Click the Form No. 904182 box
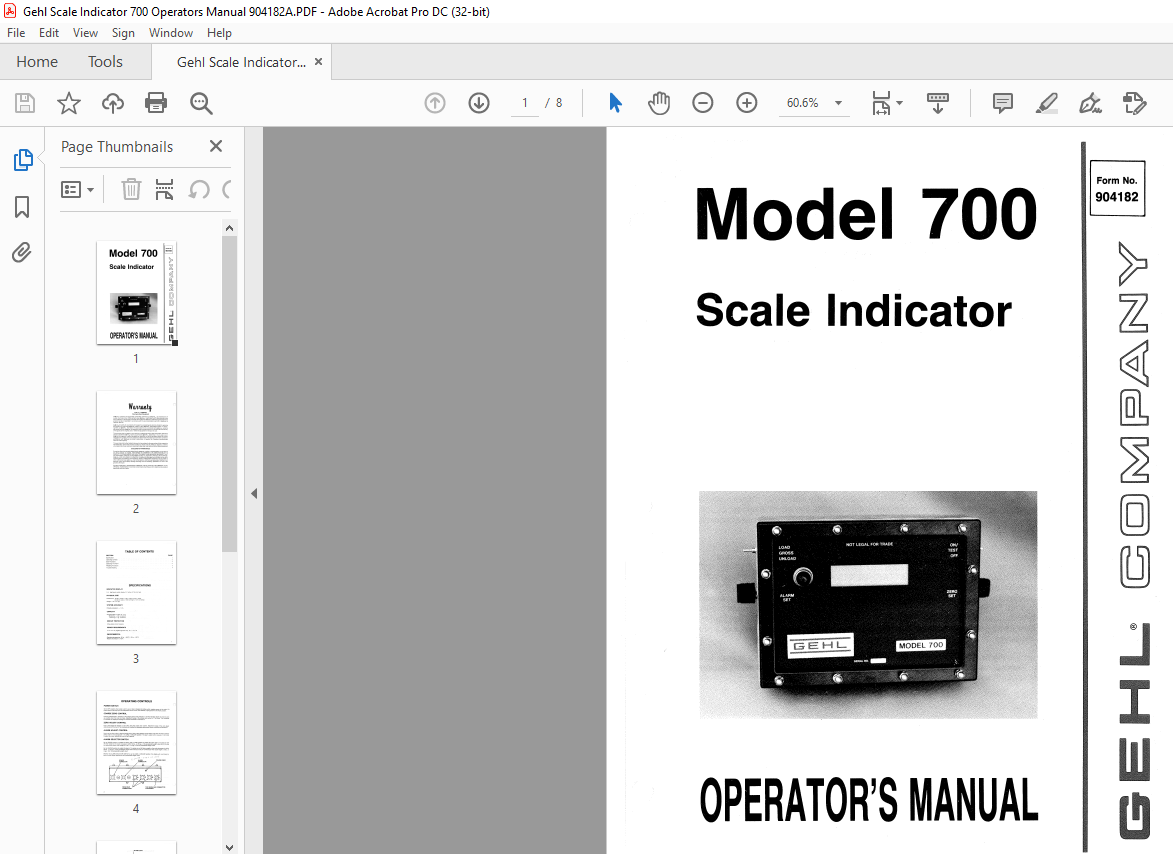Image resolution: width=1173 pixels, height=854 pixels. (x=1118, y=188)
